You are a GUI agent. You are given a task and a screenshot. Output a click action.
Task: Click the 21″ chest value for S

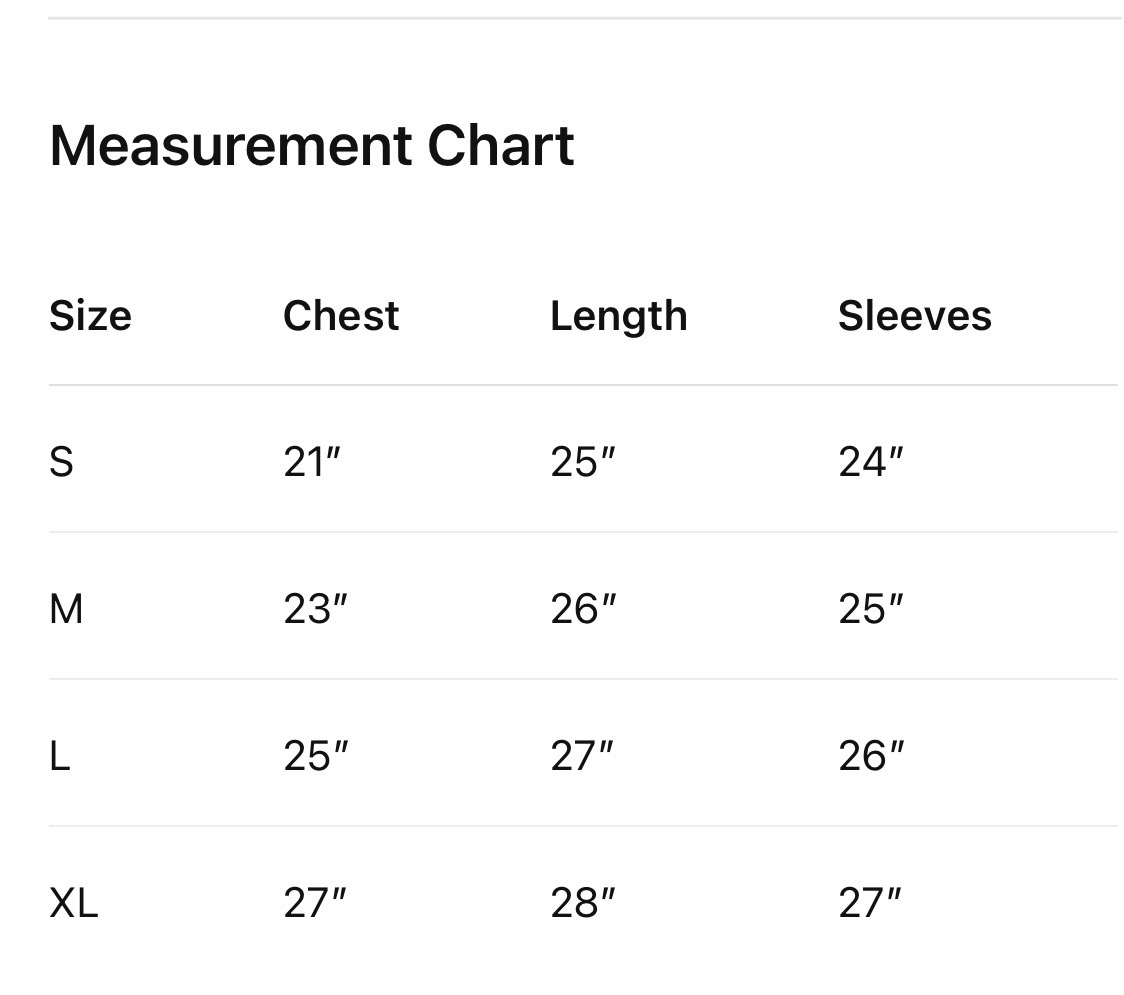coord(311,462)
